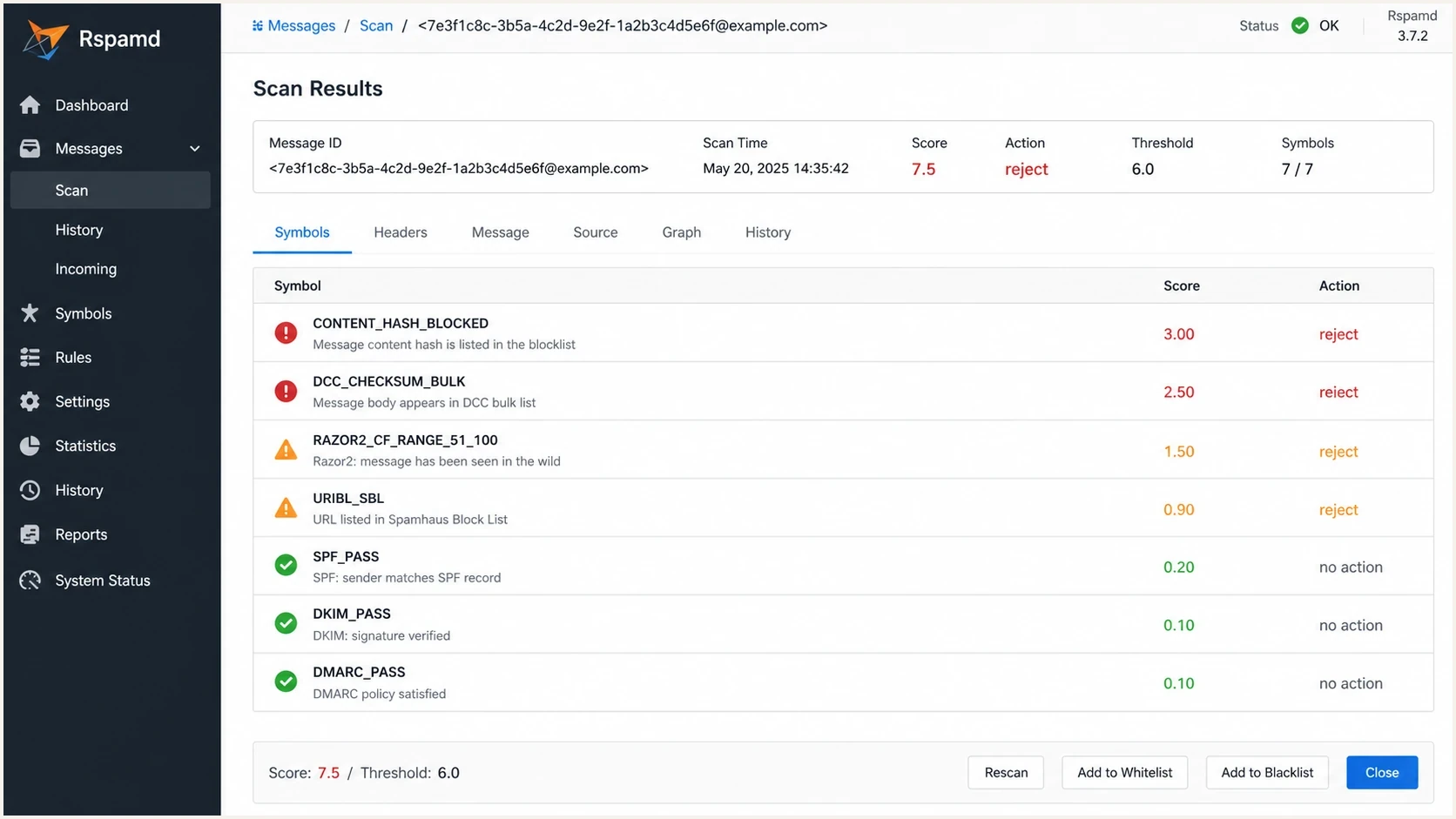
Task: Click warning triangle for URIBL_SBL
Action: tap(286, 508)
